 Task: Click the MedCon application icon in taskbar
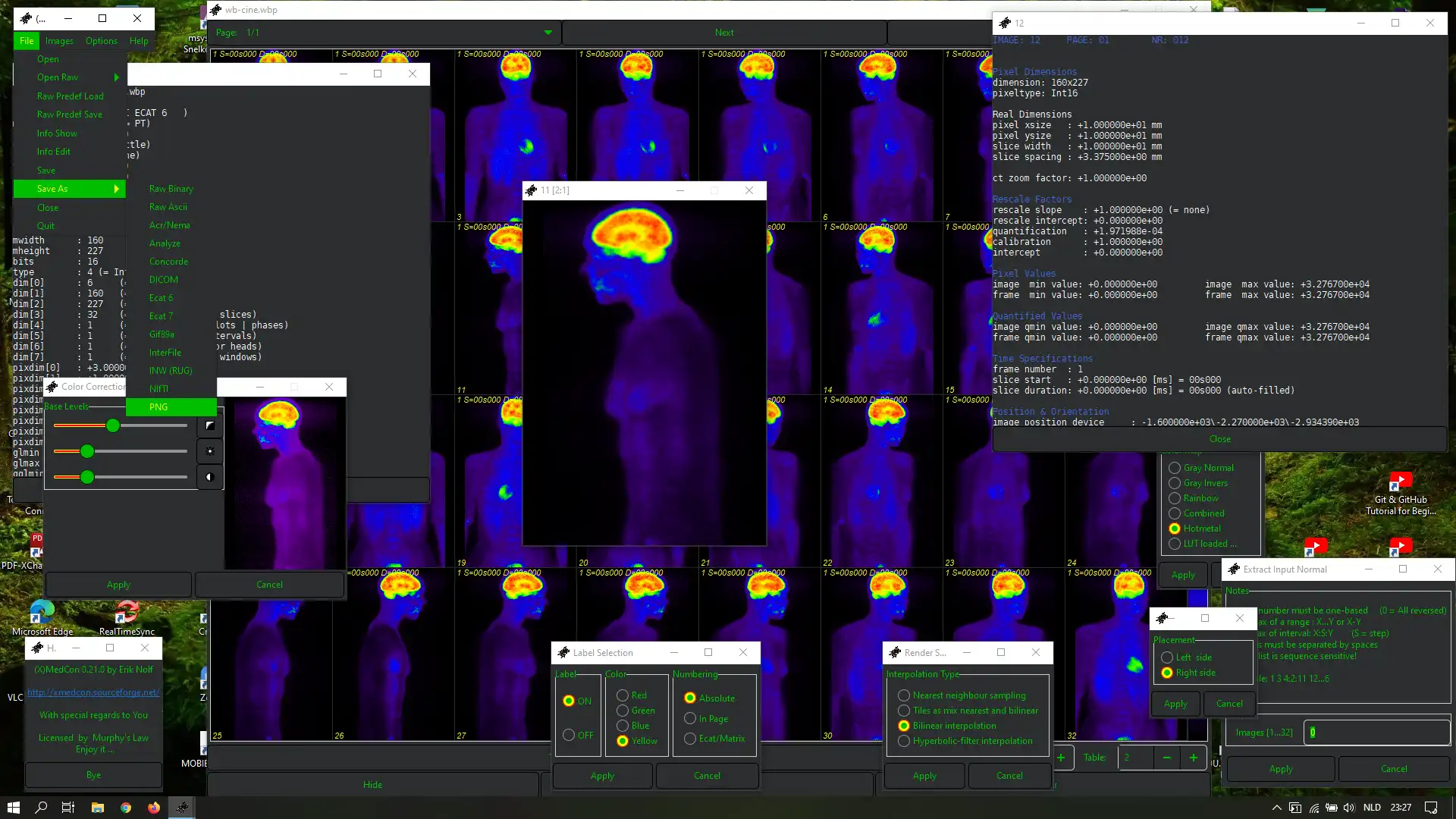[x=181, y=807]
